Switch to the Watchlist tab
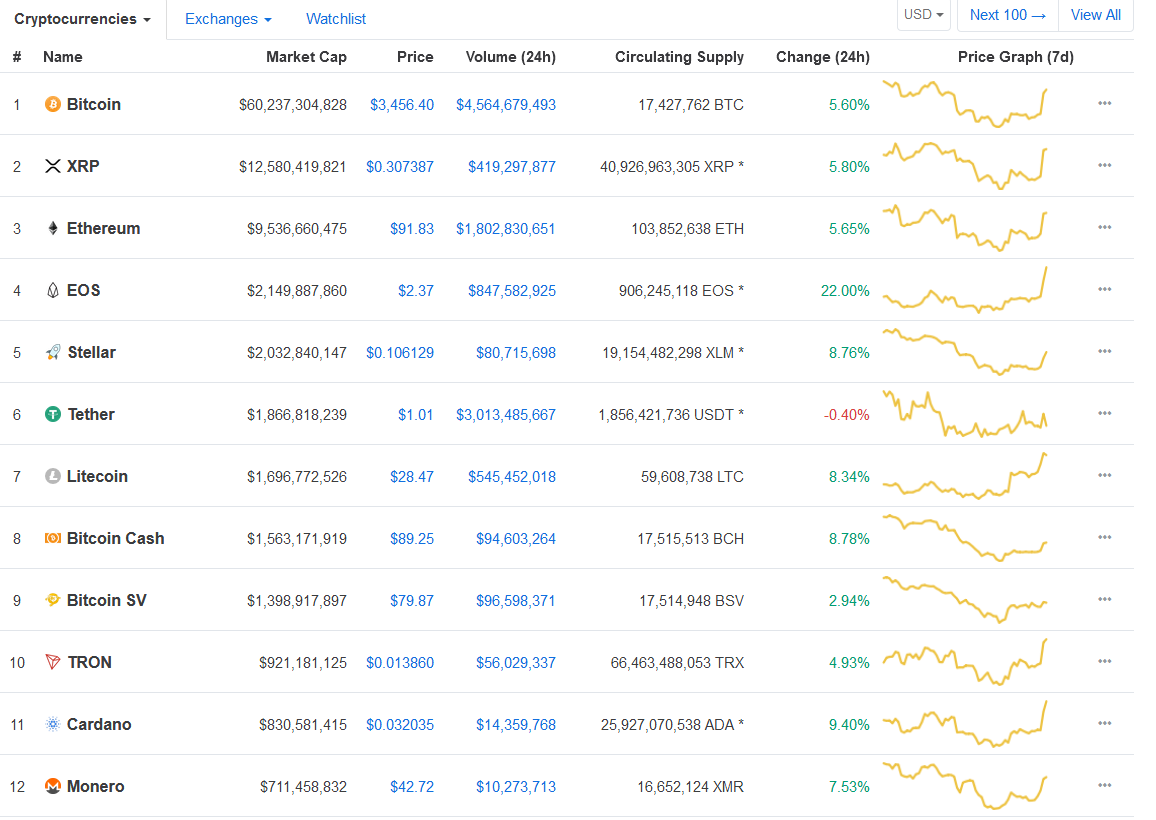 point(335,19)
